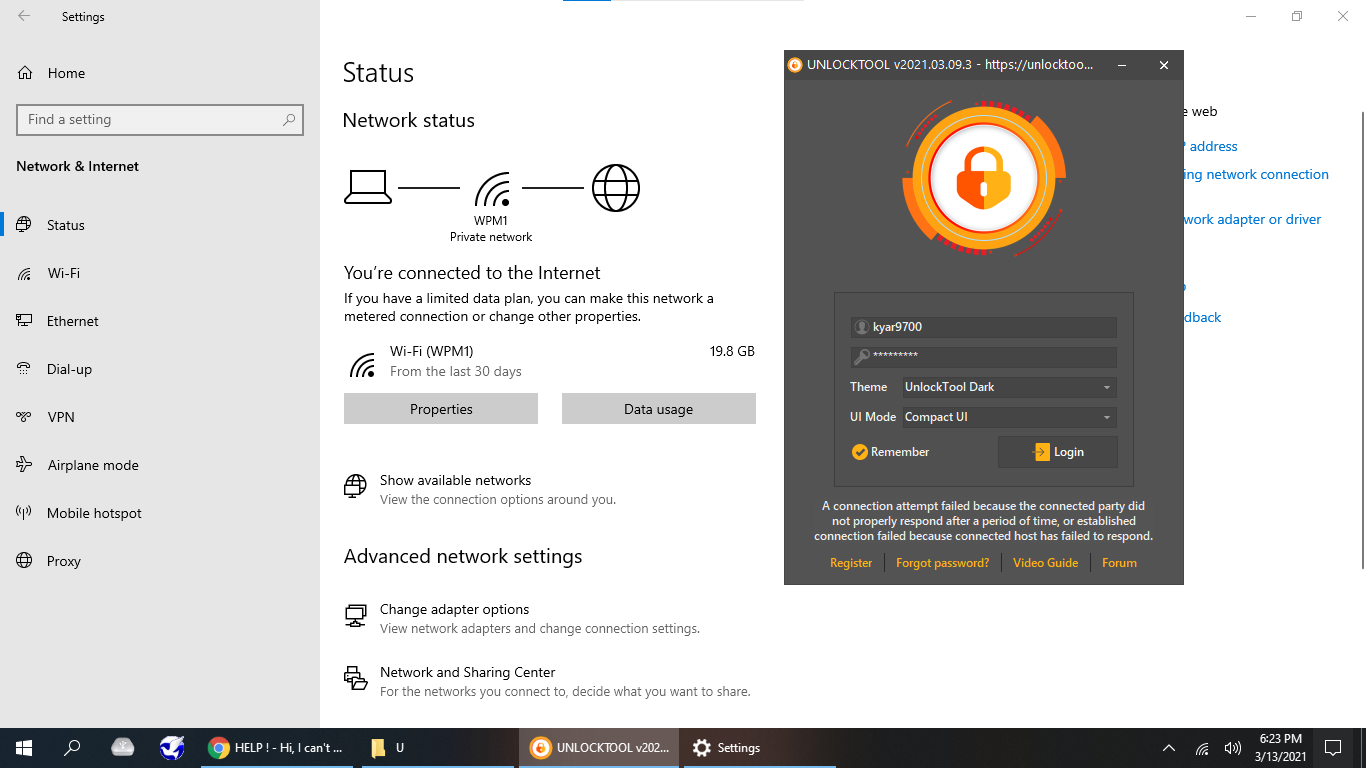Switch to the Chrome HELP window on the taskbar

[x=277, y=748]
